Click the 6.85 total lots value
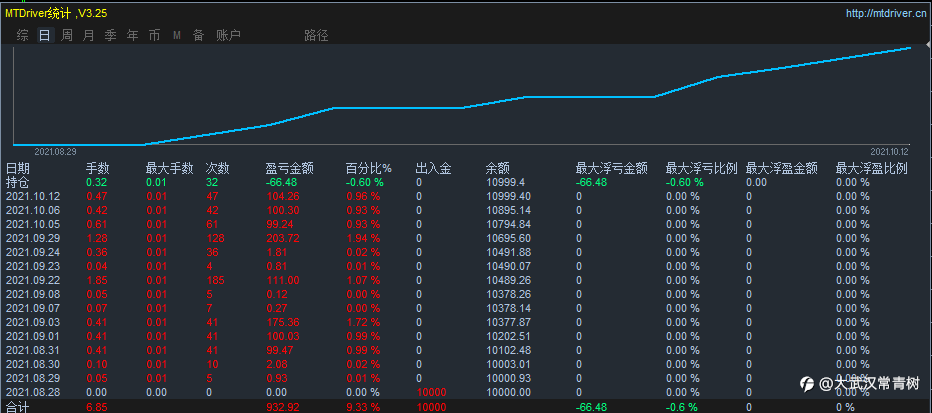This screenshot has width=932, height=413. (96, 407)
